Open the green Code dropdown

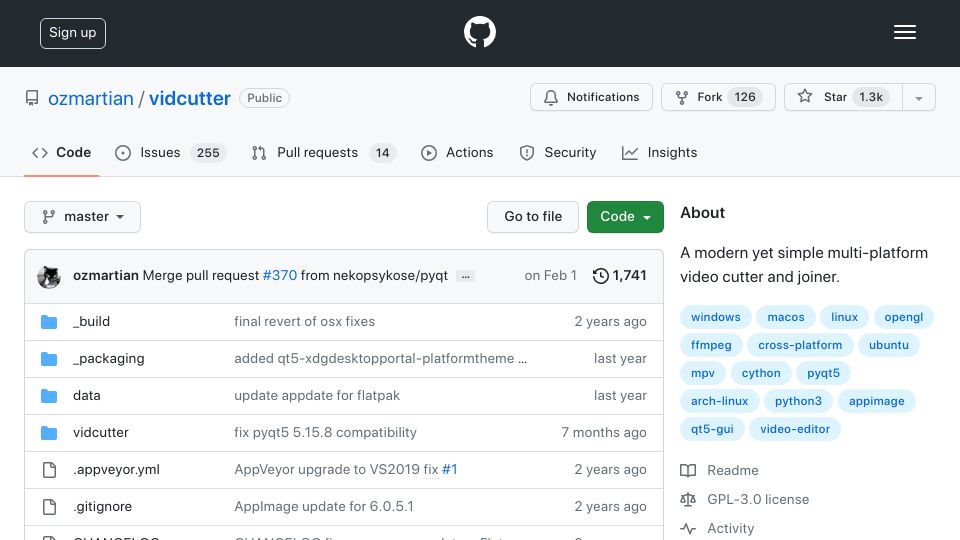click(625, 217)
